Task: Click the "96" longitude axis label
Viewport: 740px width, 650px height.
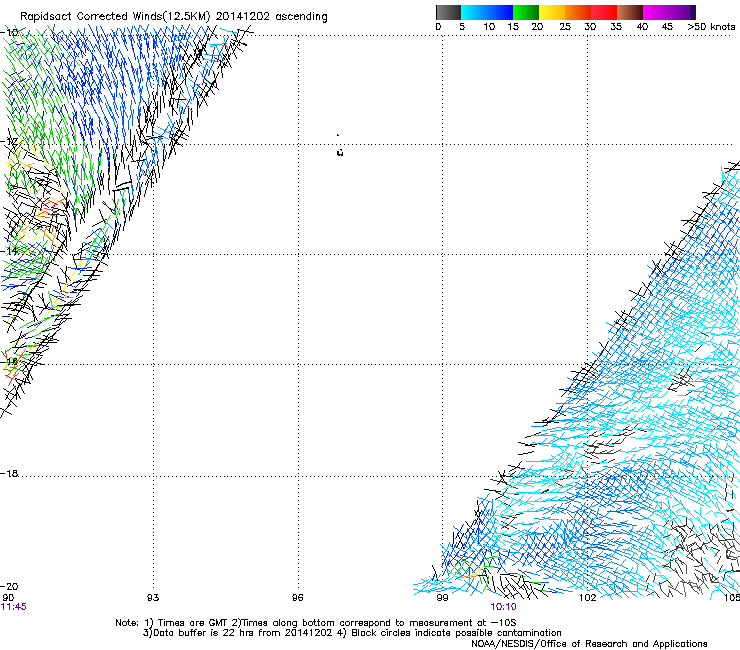Action: 297,598
